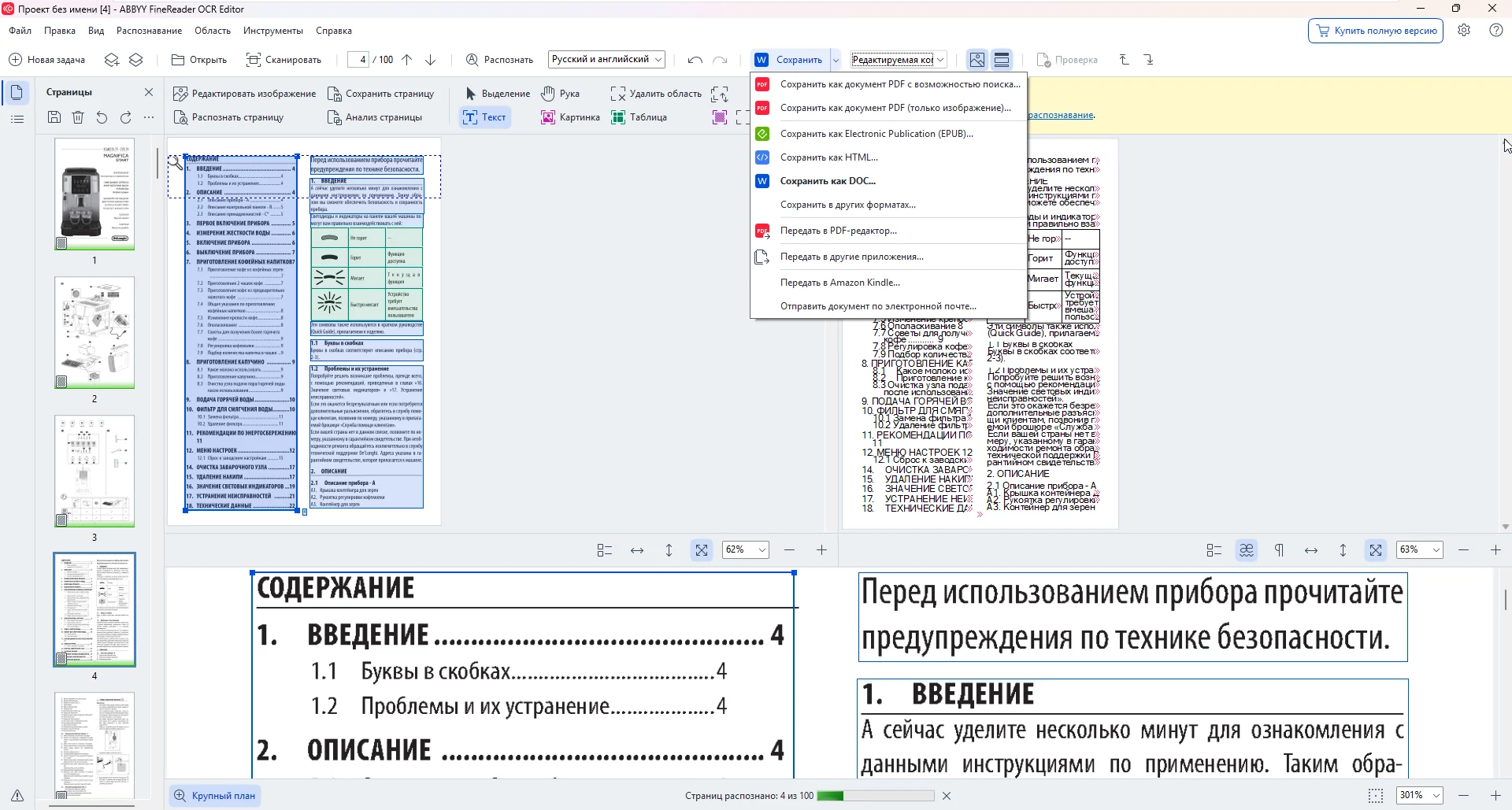Click the recognition progress bar
The image size is (1512, 810).
[x=876, y=796]
